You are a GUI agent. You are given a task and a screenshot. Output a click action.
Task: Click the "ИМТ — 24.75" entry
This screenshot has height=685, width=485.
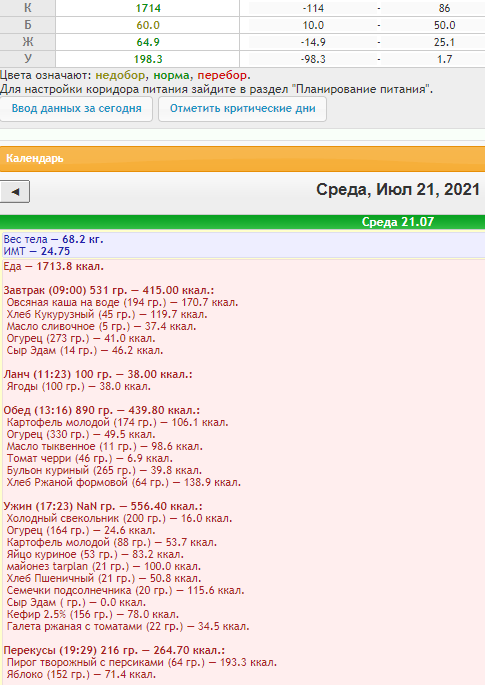[37, 251]
